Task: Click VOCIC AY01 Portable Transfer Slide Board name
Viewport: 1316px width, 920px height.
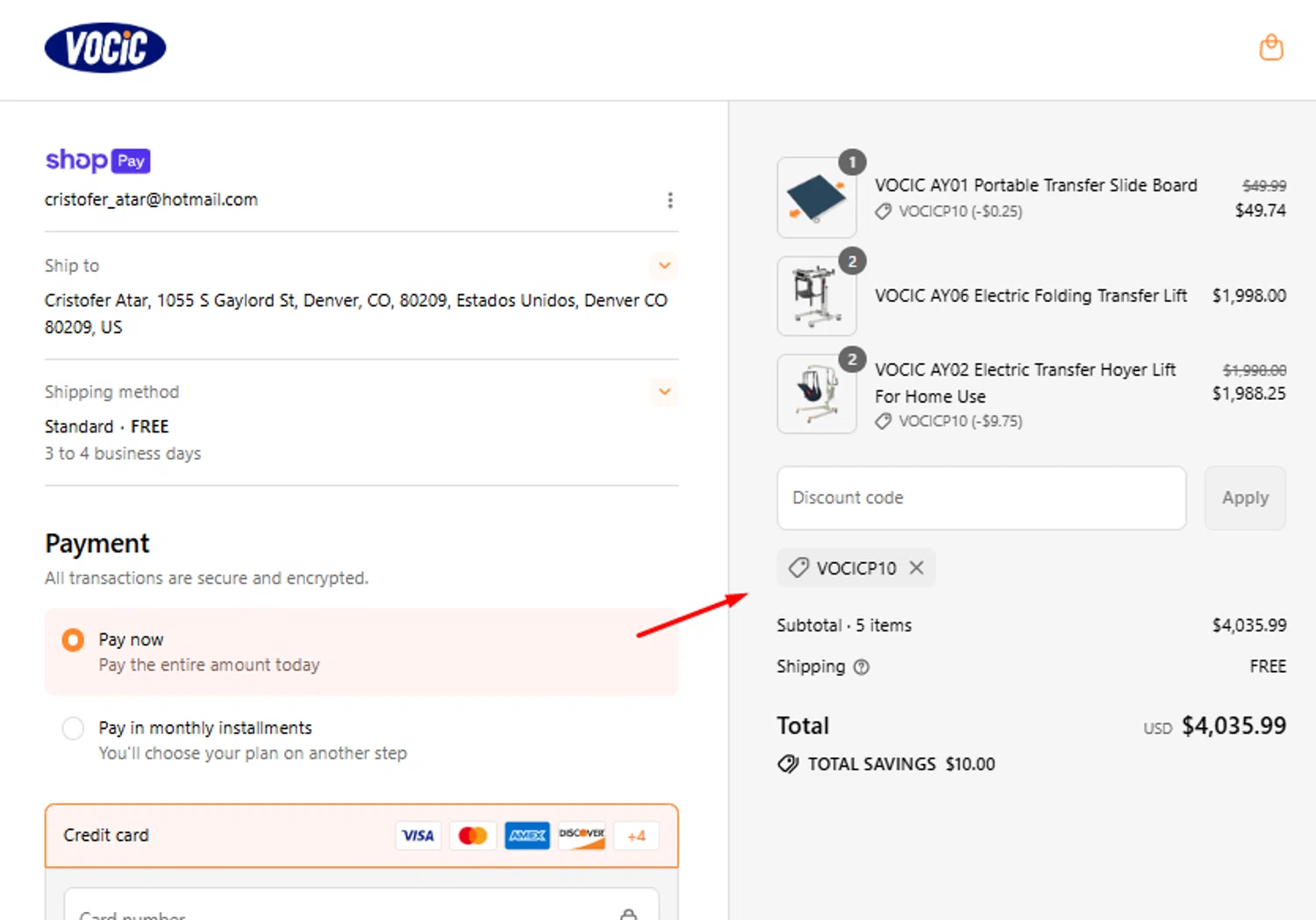Action: (1035, 185)
